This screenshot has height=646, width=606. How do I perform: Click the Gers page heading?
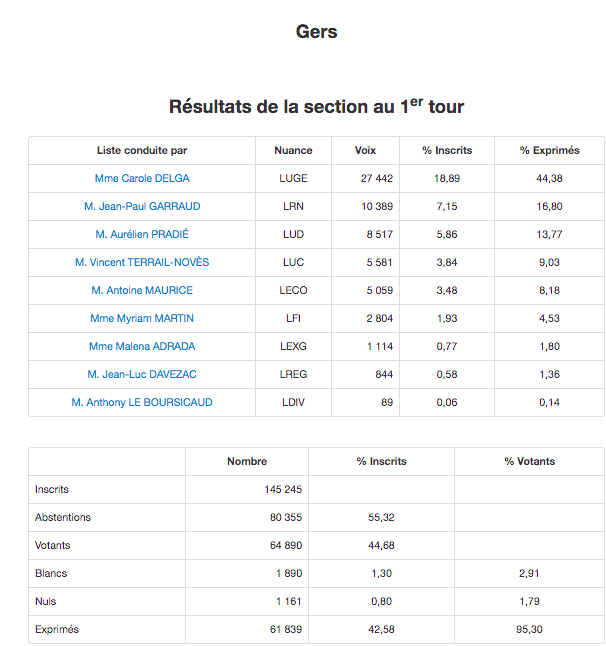[x=316, y=32]
